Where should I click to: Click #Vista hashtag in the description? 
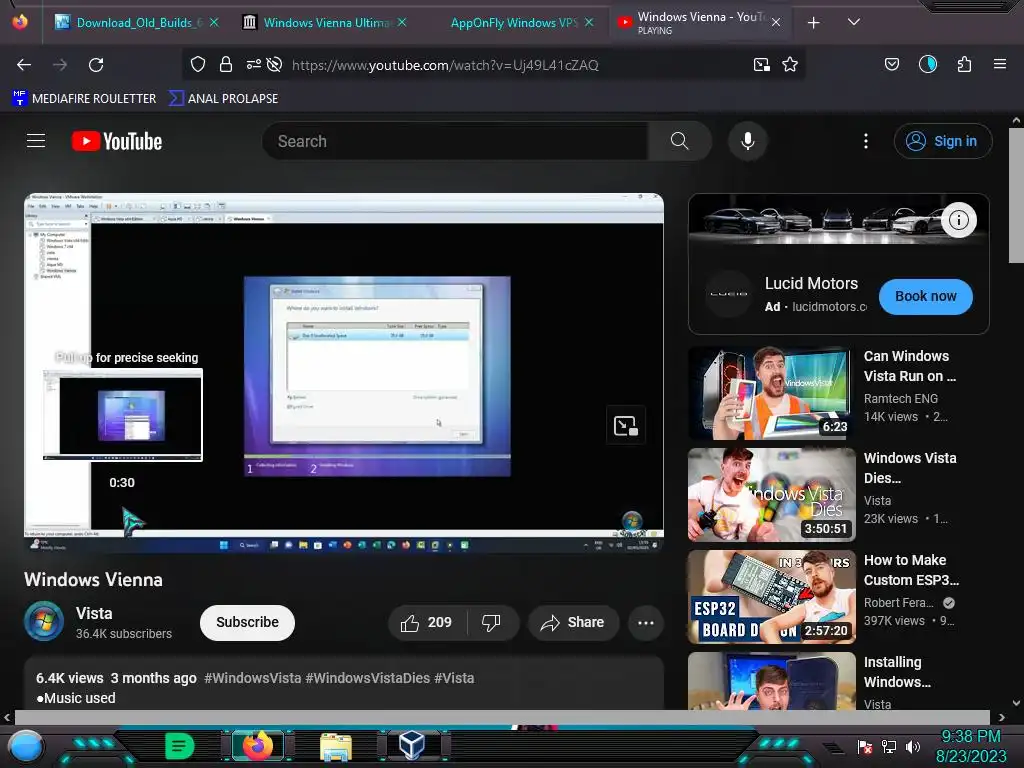(454, 678)
